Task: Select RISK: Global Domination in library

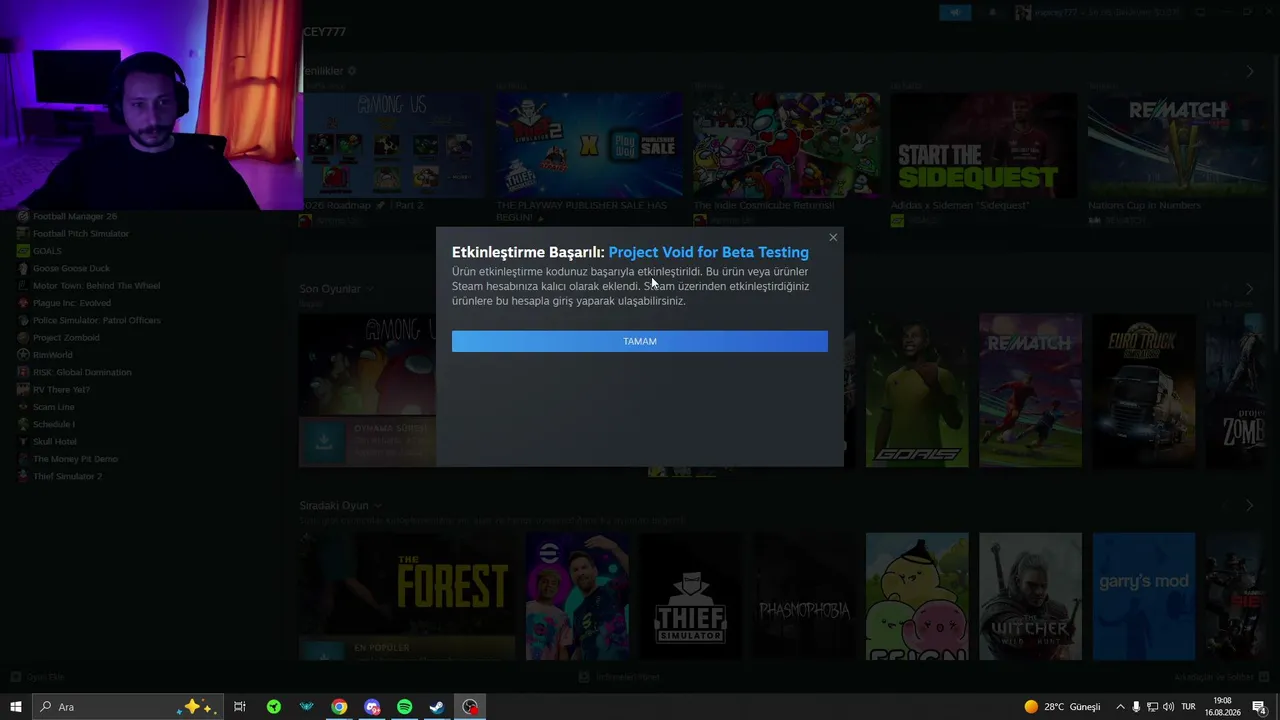Action: tap(82, 372)
